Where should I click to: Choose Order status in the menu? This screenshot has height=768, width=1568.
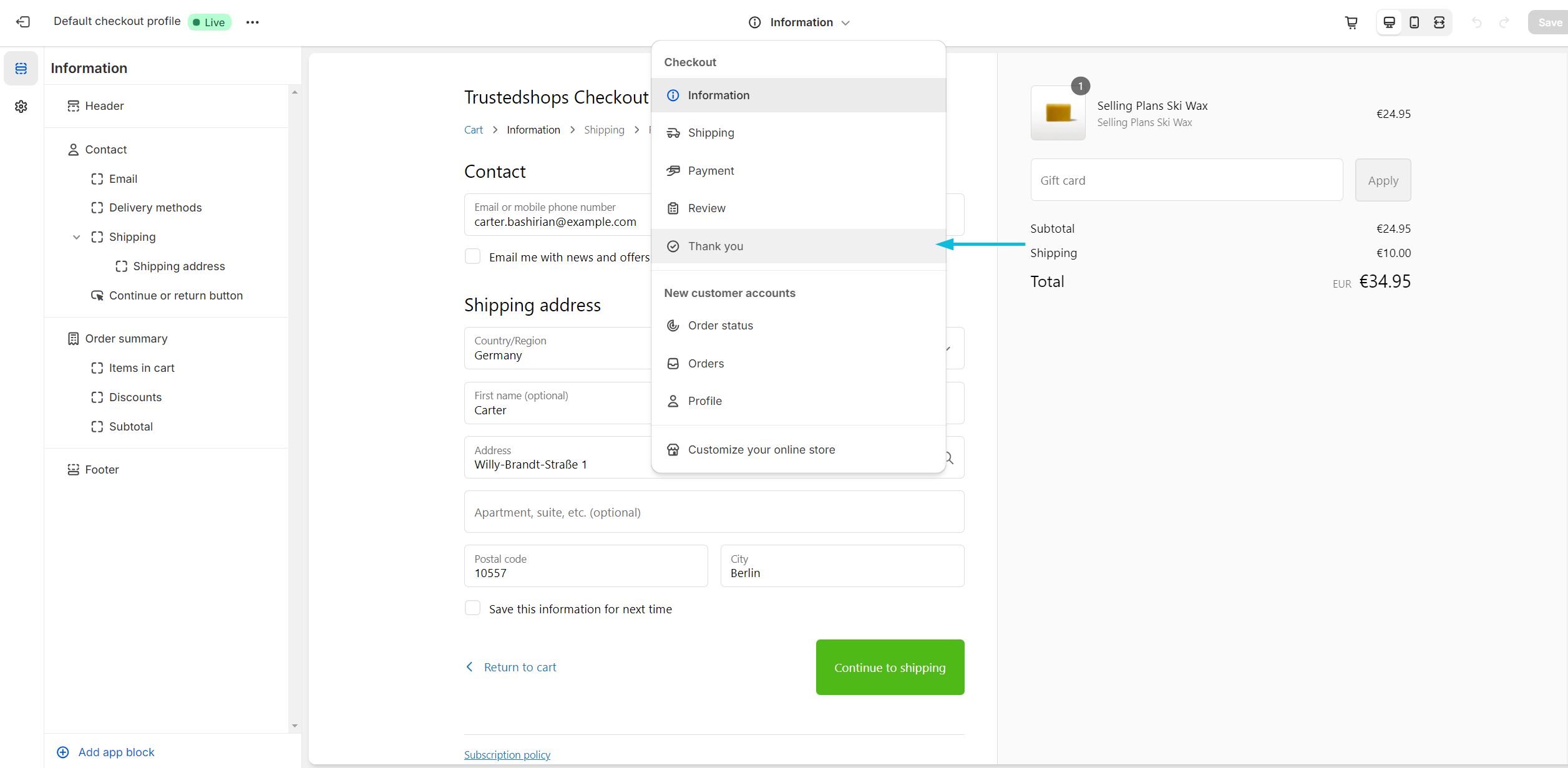(x=799, y=326)
